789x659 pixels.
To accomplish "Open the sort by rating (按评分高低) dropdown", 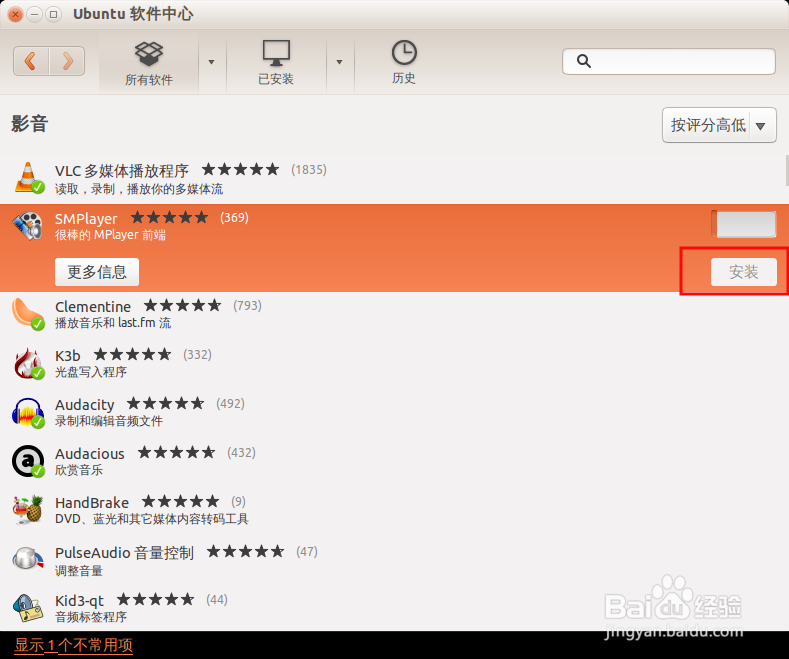I will coord(719,125).
